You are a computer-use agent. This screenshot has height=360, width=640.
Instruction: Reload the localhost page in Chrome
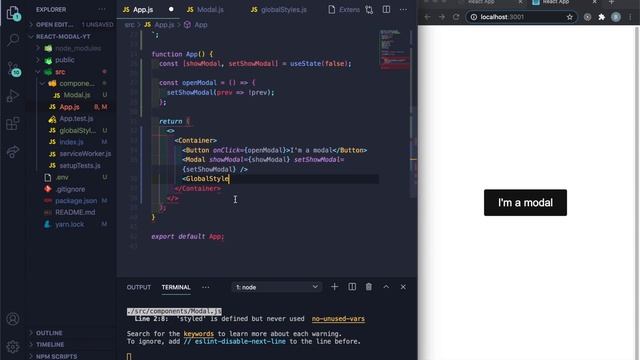click(x=456, y=17)
